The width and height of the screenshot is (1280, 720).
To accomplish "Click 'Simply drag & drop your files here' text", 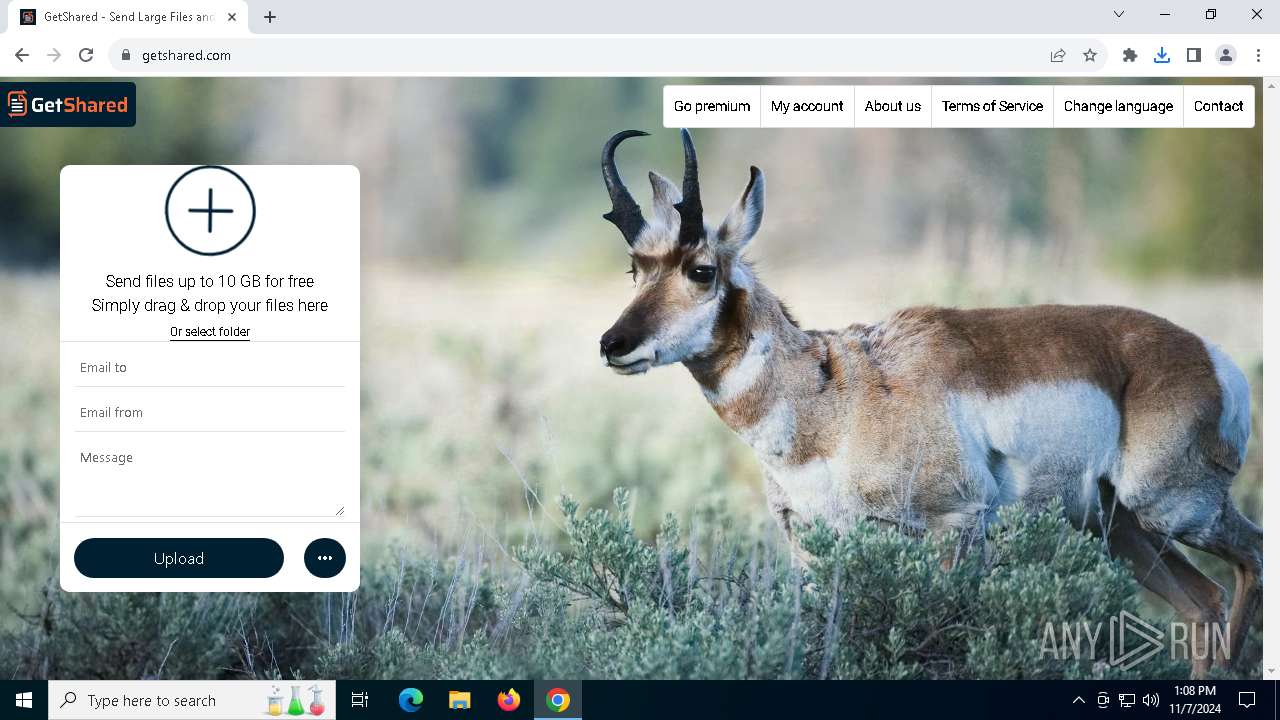I will [x=210, y=305].
